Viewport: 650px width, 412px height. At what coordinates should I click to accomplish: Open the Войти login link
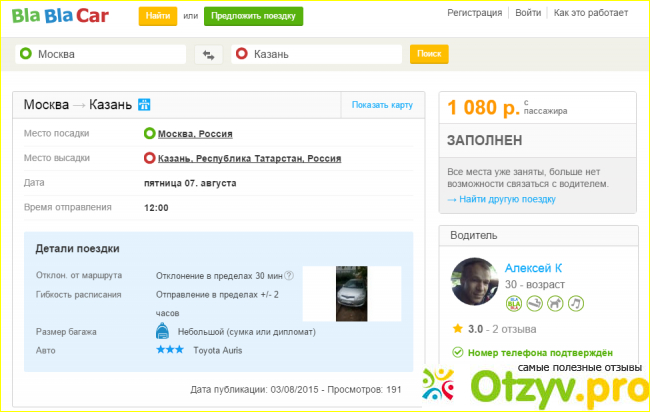[528, 12]
